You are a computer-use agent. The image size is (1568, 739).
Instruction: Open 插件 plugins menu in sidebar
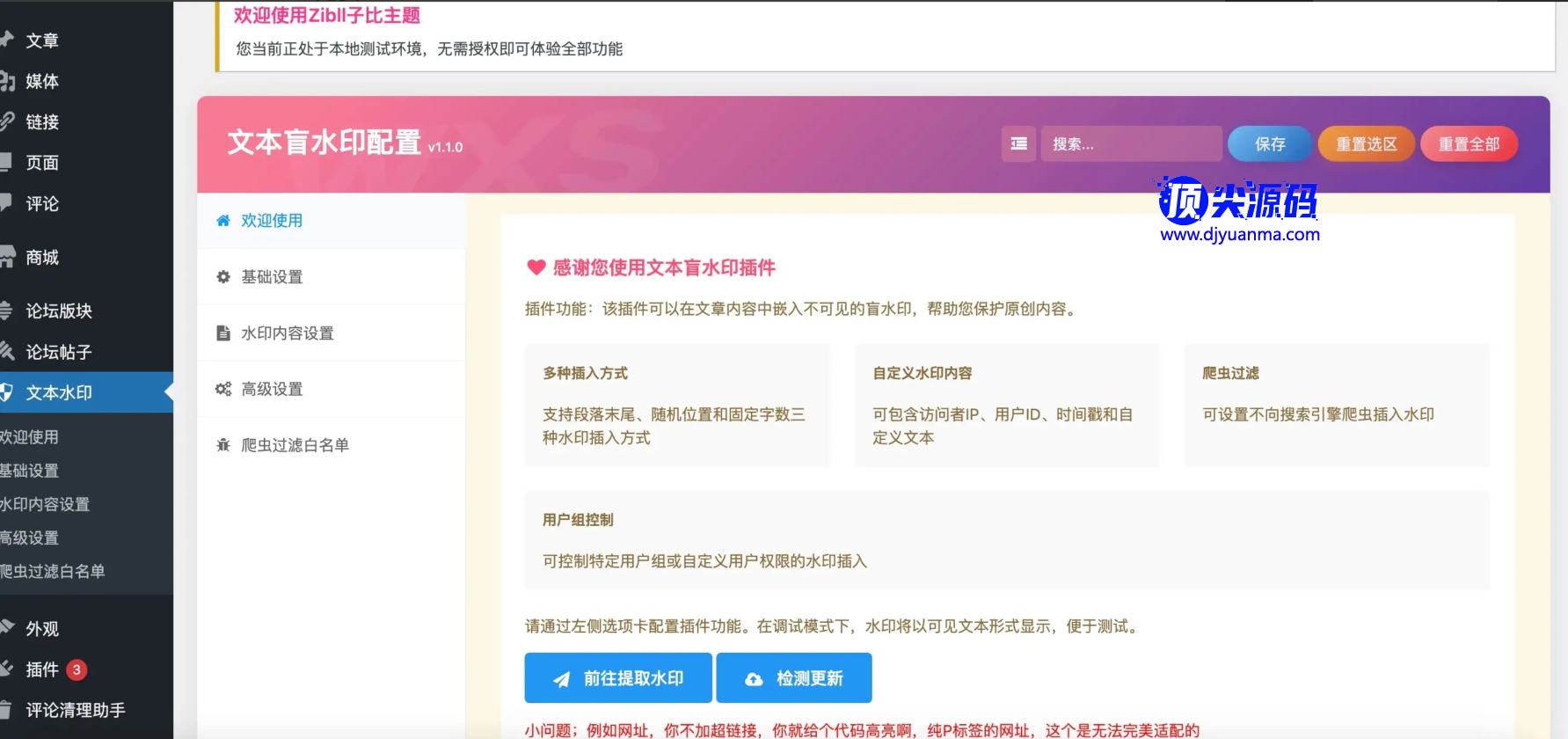[x=42, y=669]
